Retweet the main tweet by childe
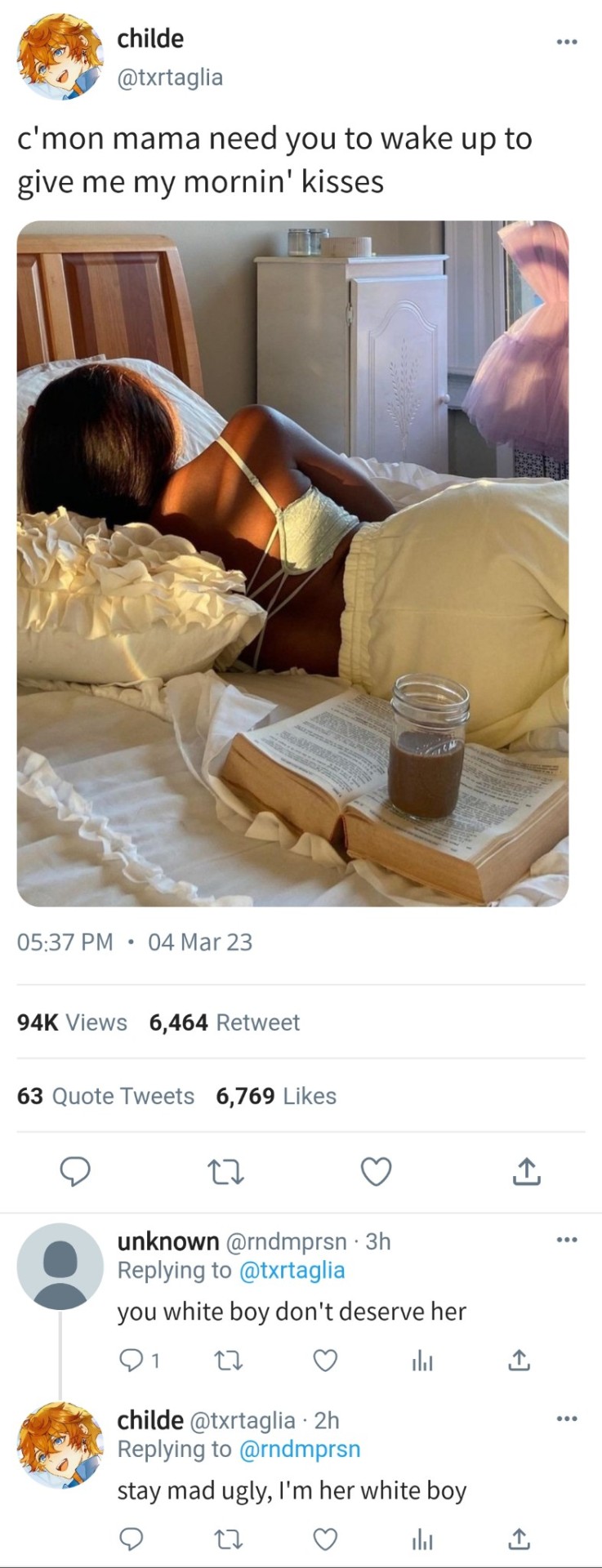 point(225,1173)
